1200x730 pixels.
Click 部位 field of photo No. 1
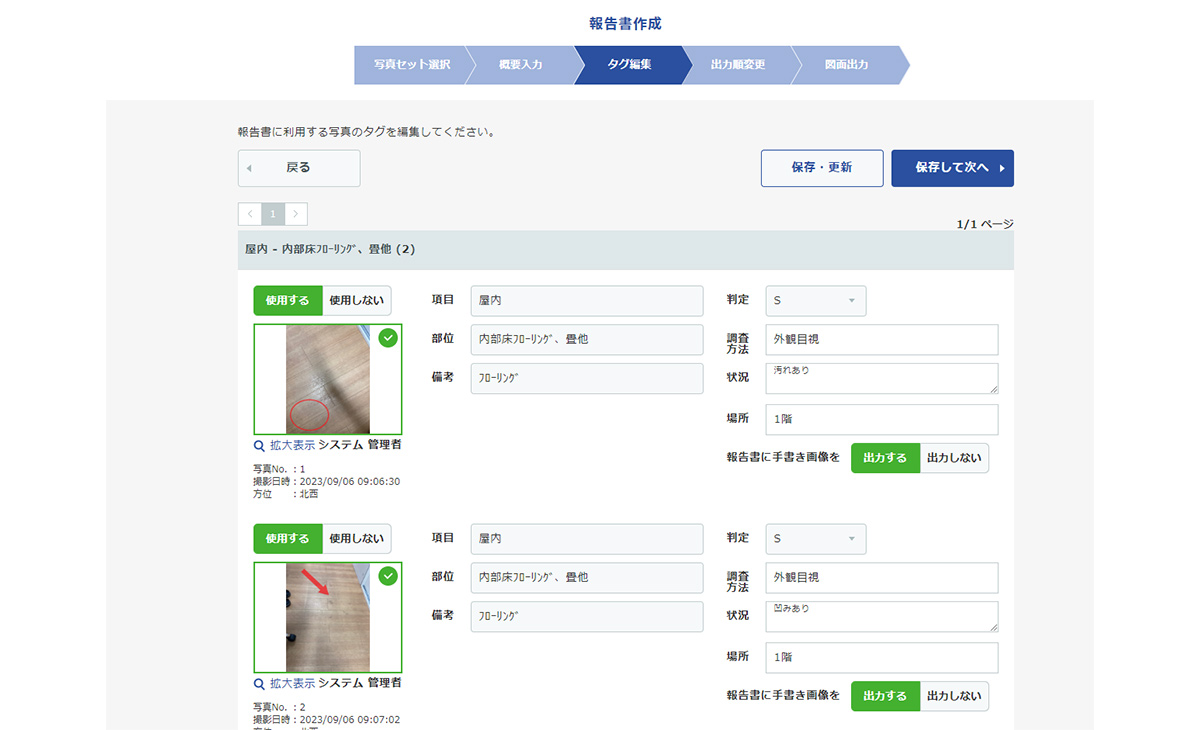click(587, 340)
